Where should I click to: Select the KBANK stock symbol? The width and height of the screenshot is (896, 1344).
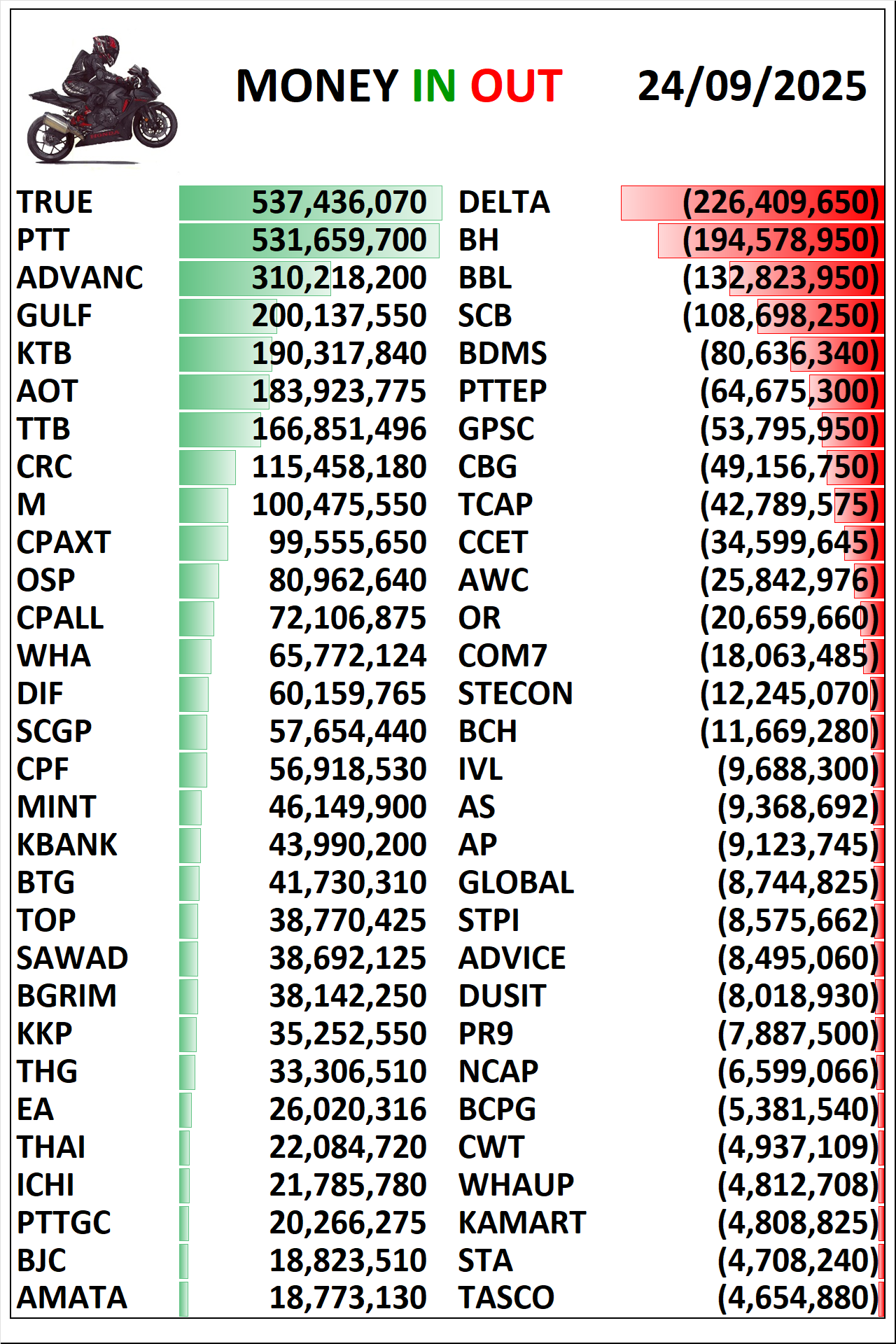pyautogui.click(x=67, y=846)
